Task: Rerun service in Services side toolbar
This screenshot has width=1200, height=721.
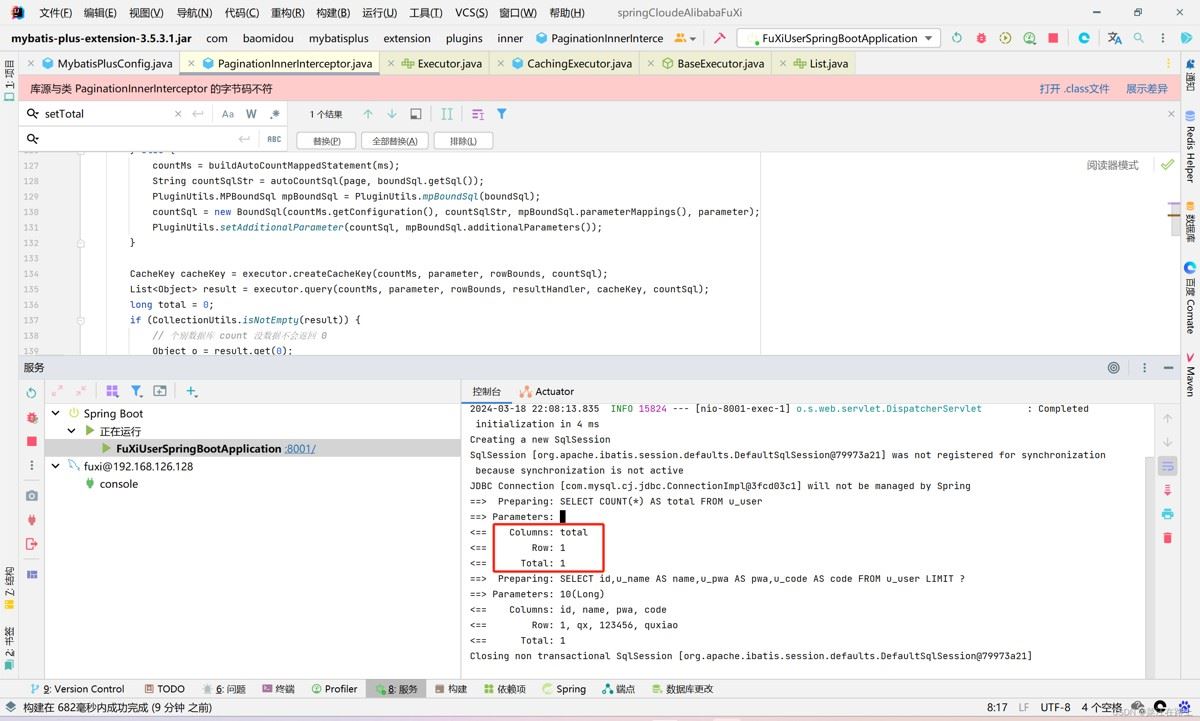Action: [x=31, y=393]
